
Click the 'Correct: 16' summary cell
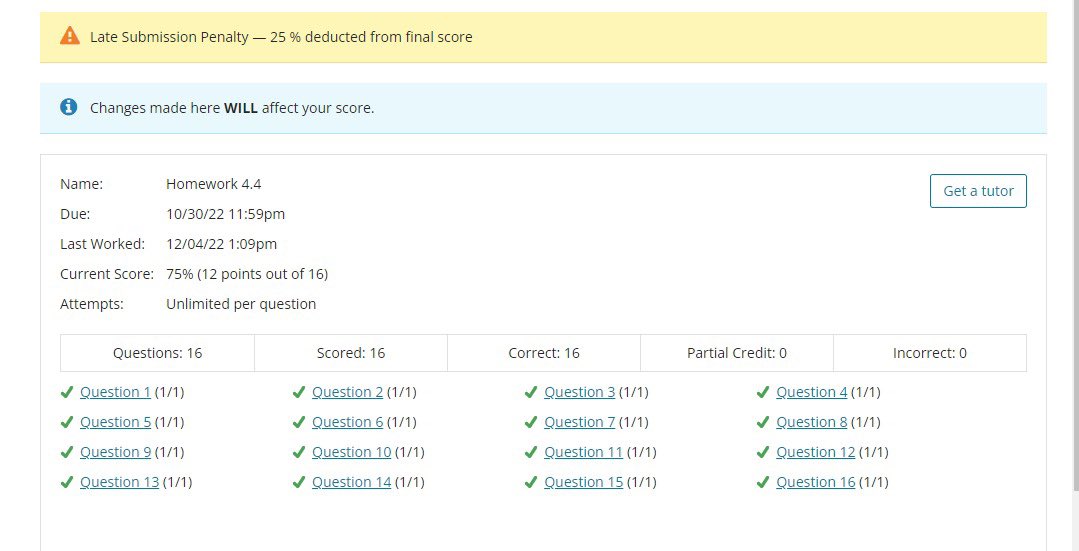(544, 353)
